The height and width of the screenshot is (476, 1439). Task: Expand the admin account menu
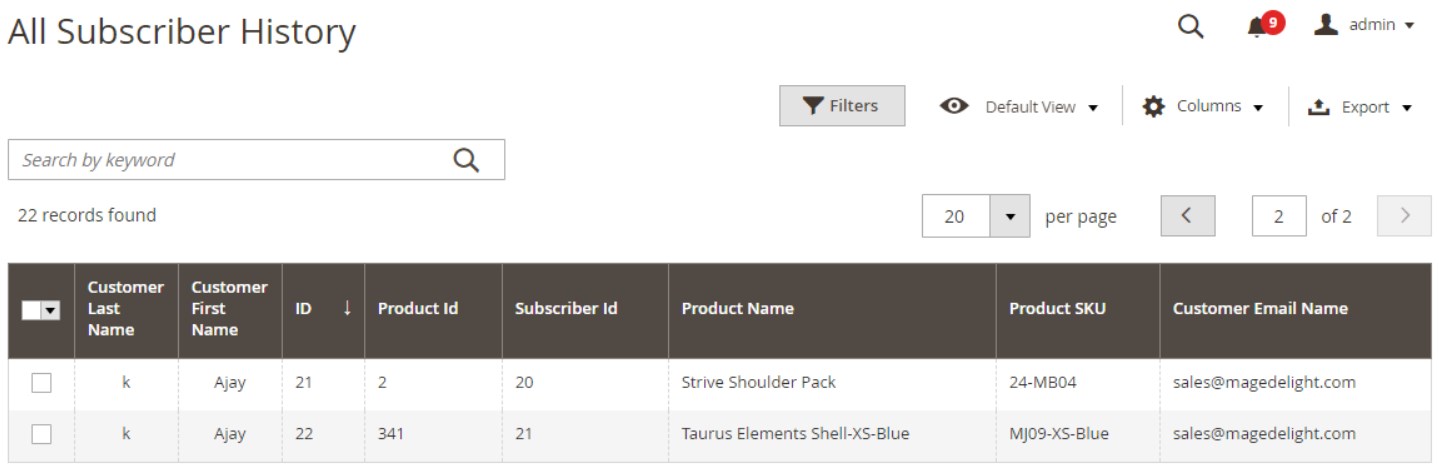tap(1365, 25)
